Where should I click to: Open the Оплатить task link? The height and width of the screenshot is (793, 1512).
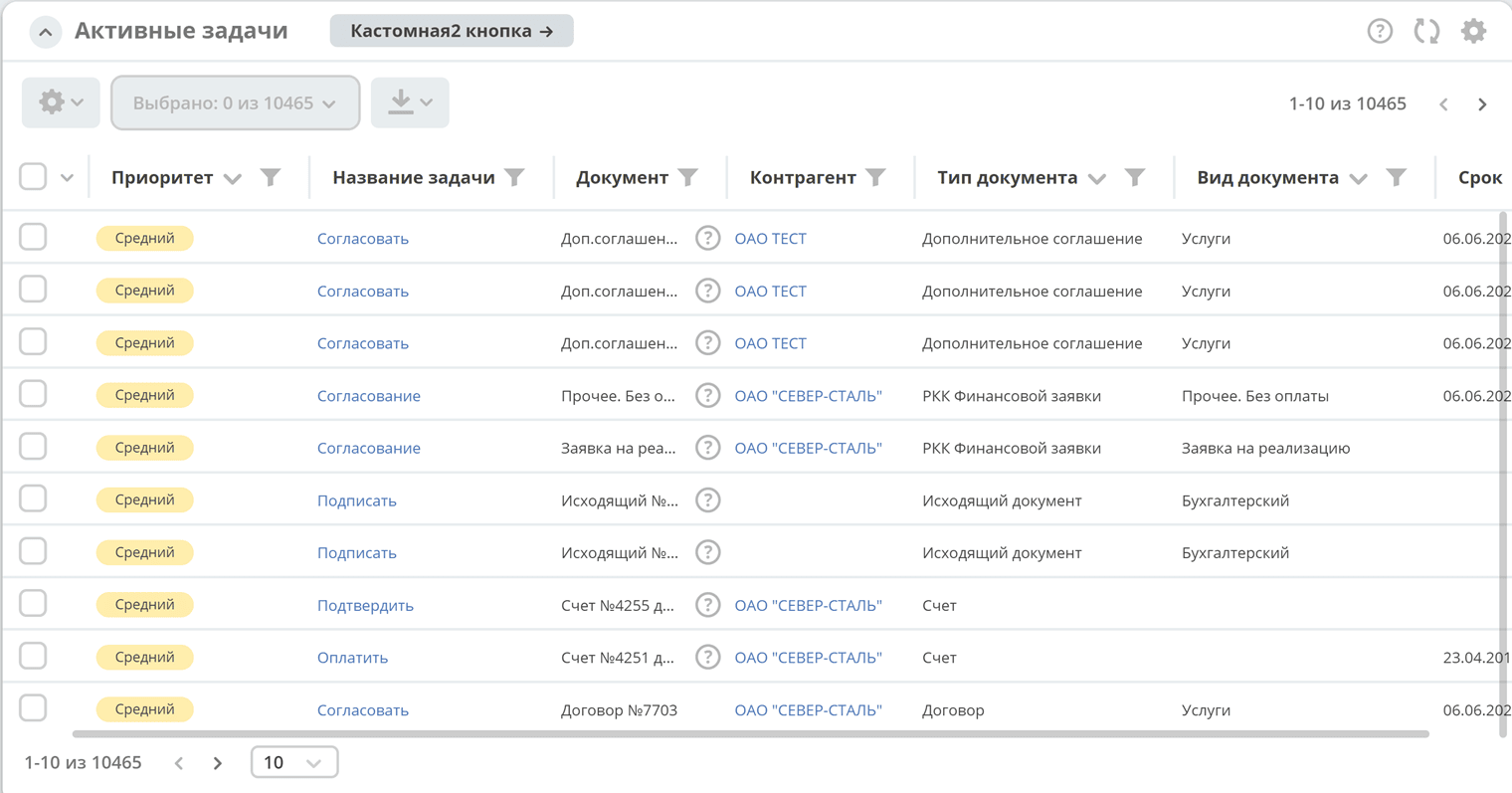(x=352, y=658)
